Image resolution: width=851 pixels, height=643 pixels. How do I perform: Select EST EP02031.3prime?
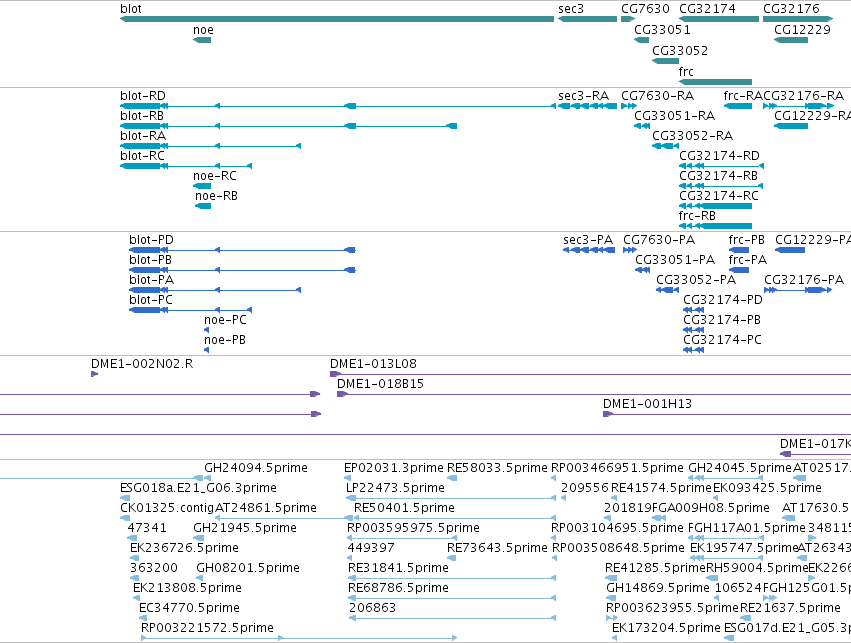click(347, 478)
